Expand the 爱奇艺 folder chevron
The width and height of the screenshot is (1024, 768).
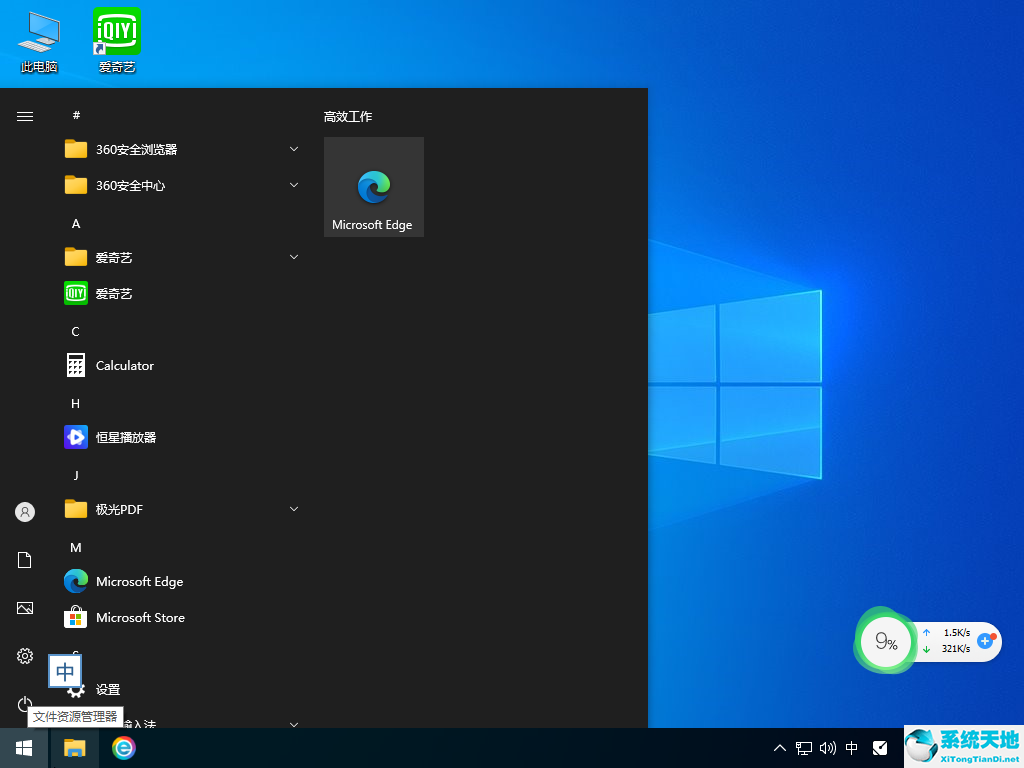[294, 257]
